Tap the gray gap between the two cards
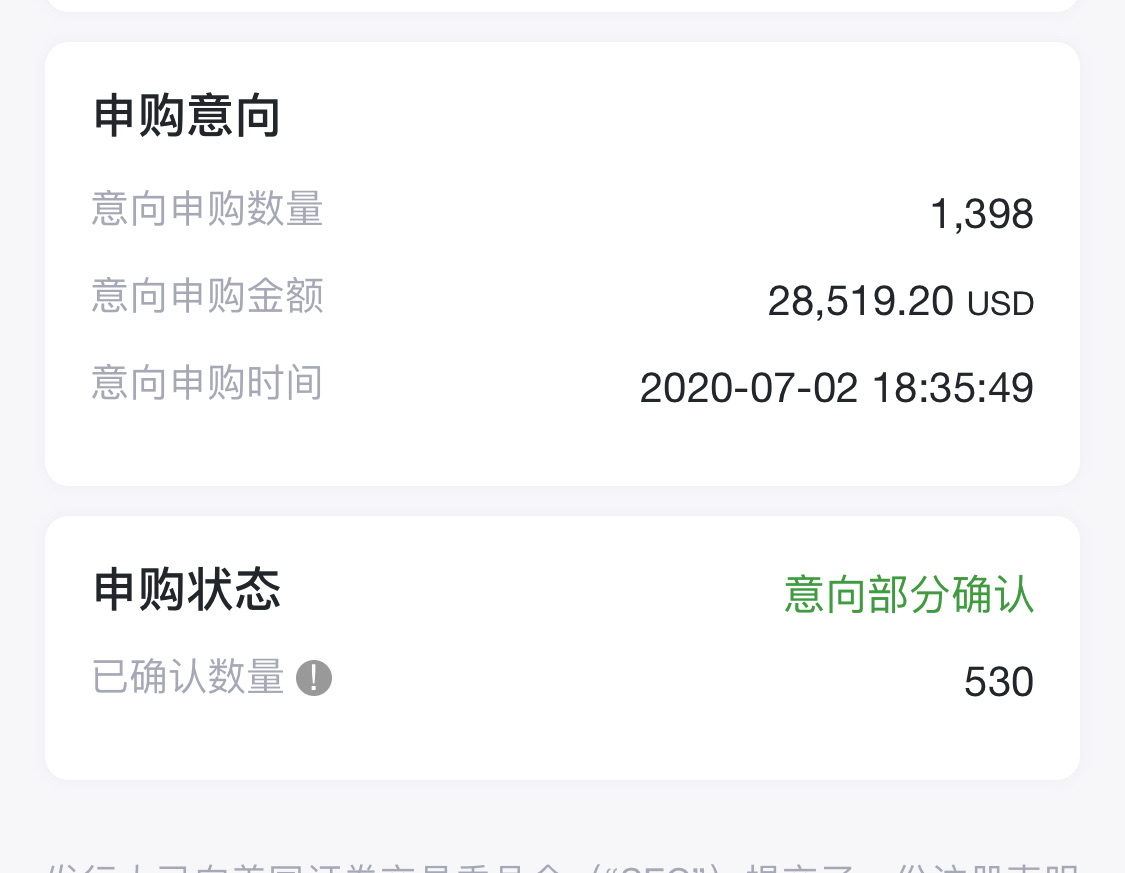Image resolution: width=1125 pixels, height=873 pixels. 562,501
